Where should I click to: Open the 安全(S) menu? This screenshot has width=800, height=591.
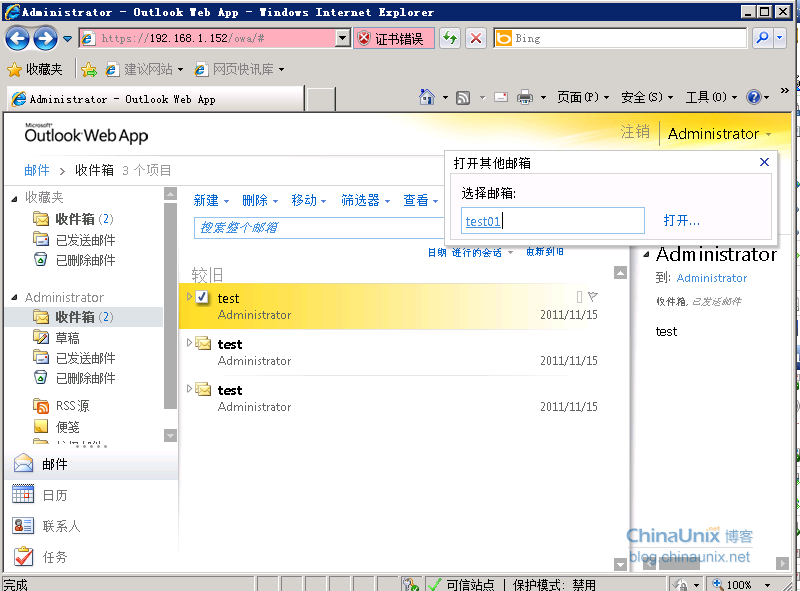tap(647, 97)
